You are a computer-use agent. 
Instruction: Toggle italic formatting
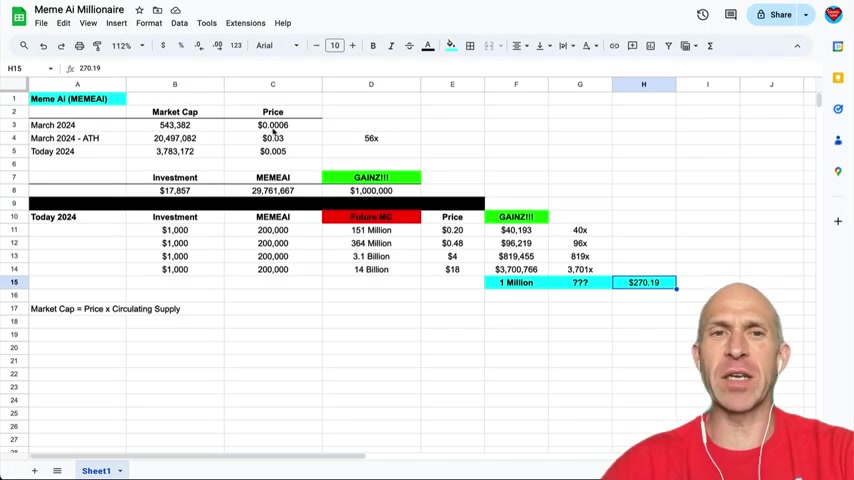(391, 46)
